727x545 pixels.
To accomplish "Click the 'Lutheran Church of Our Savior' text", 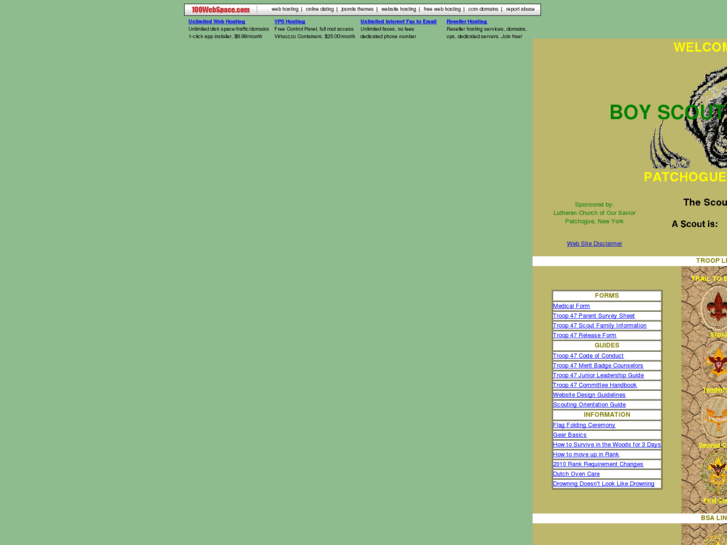I will (594, 213).
